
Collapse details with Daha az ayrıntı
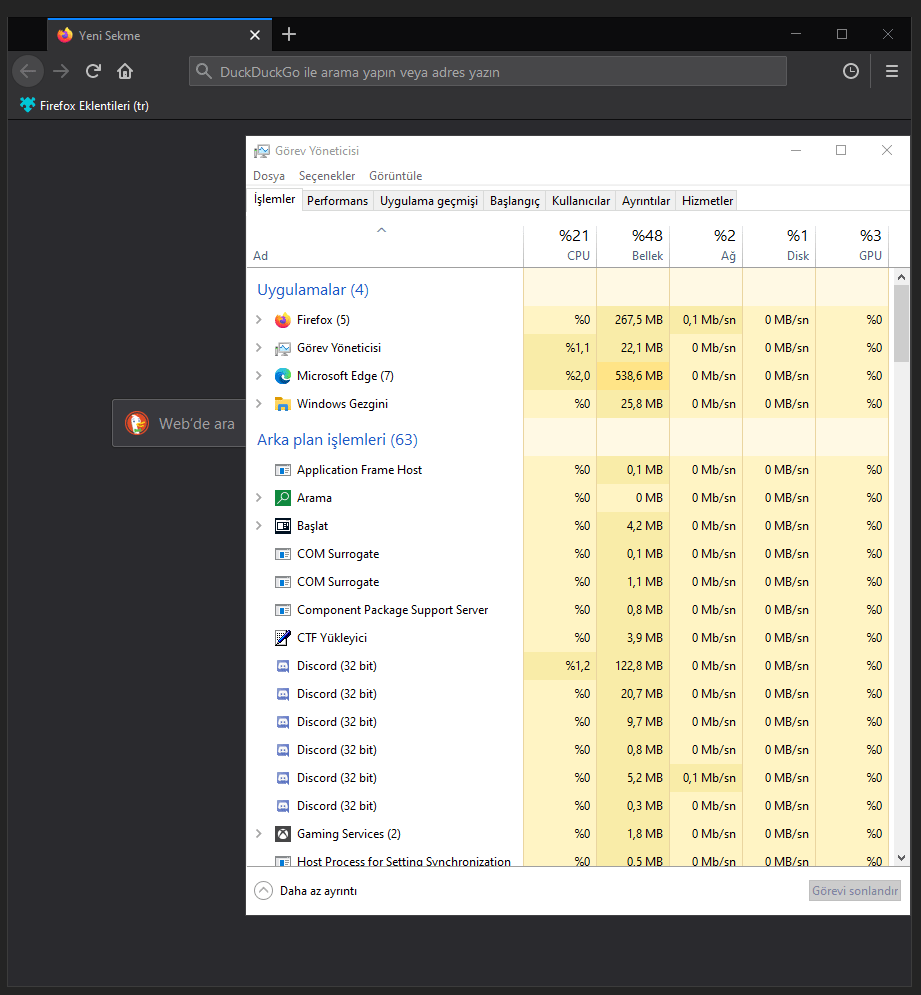306,891
